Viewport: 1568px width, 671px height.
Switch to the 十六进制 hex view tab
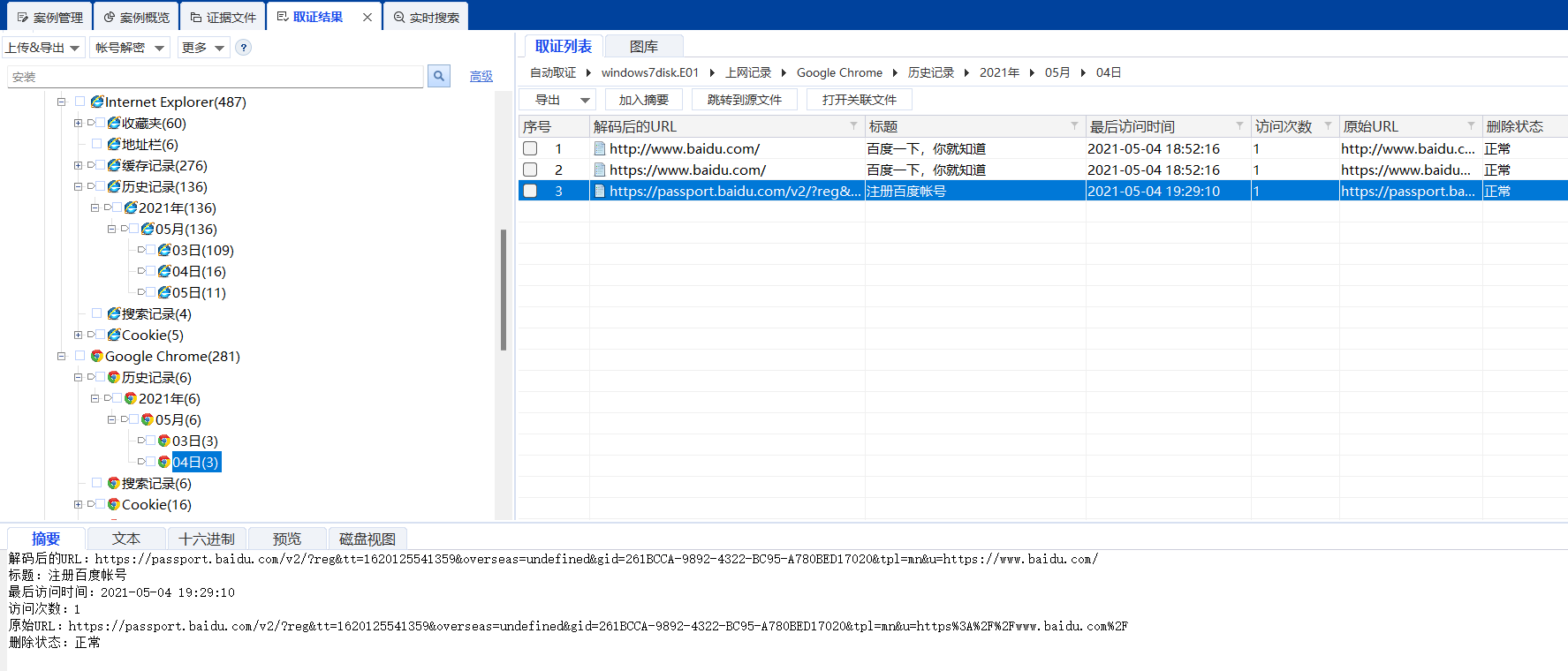coord(207,539)
